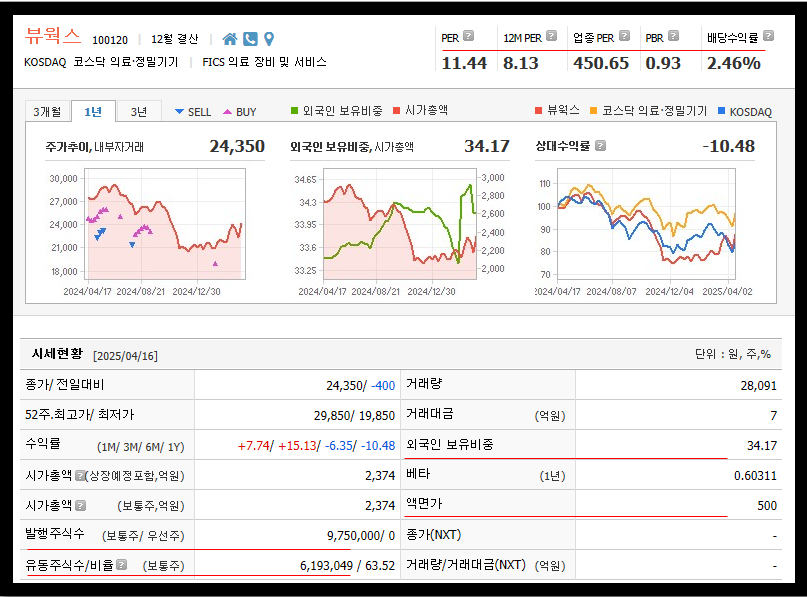The height and width of the screenshot is (597, 807).
Task: Click PER value 11.44
Action: point(464,63)
